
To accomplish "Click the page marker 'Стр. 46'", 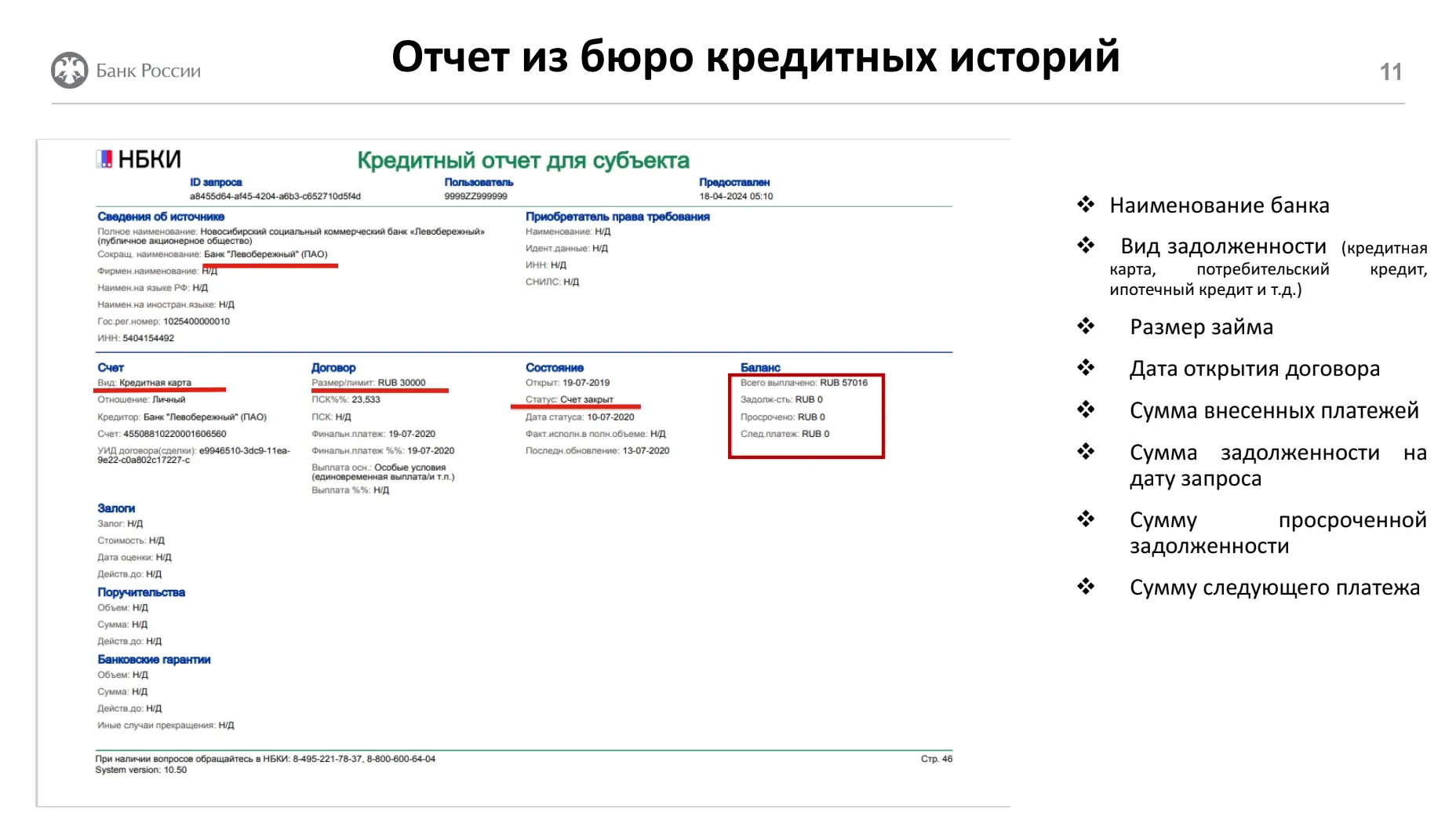I will tap(937, 759).
